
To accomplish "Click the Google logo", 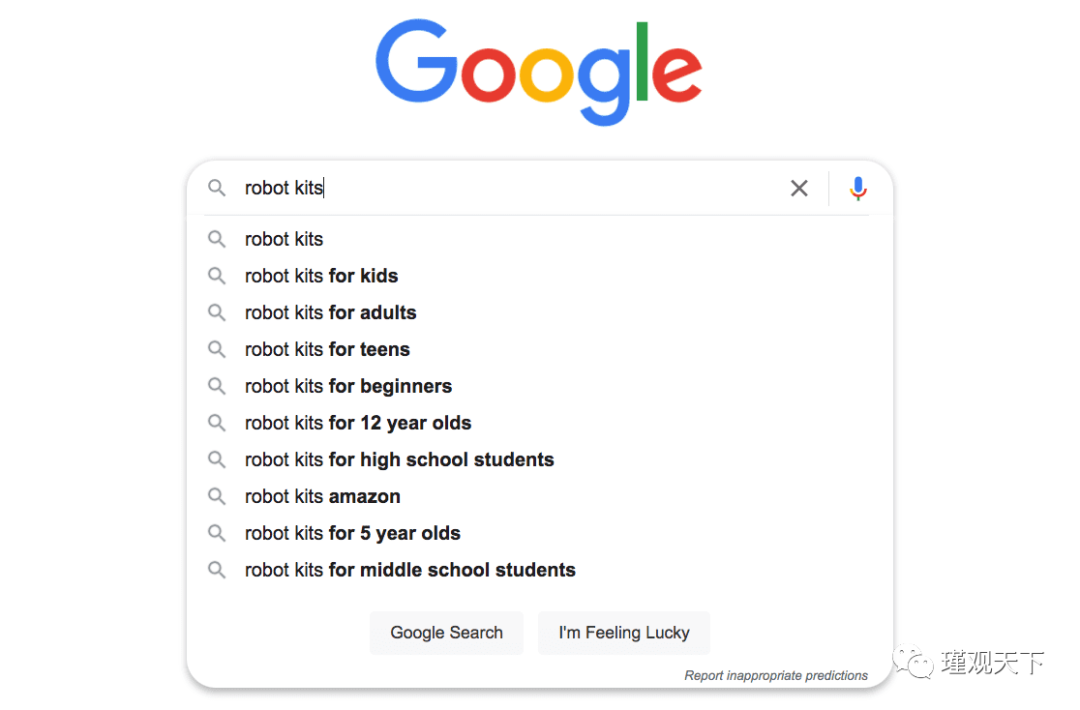I will 539,72.
